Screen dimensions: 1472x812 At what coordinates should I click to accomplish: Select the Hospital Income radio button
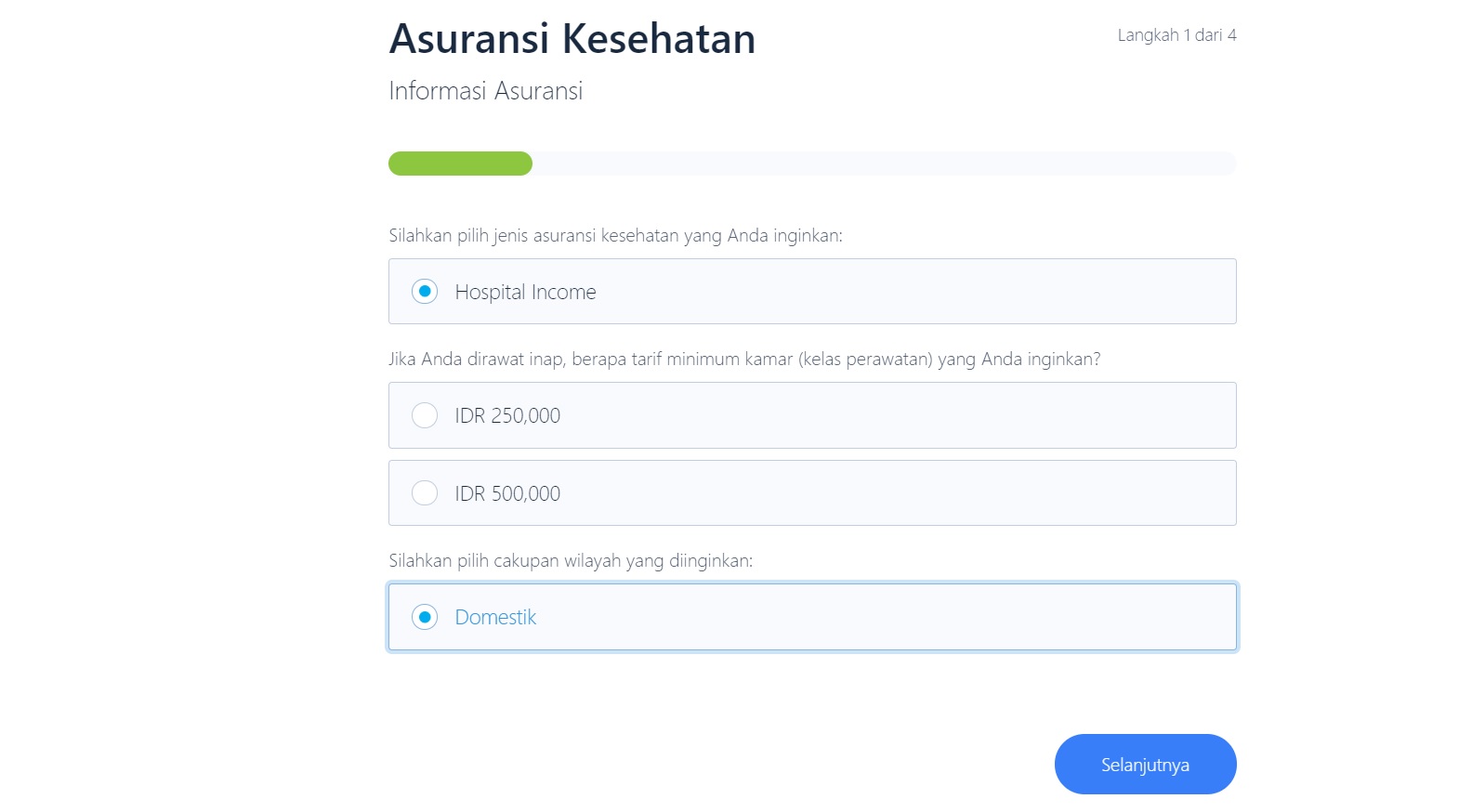[425, 292]
